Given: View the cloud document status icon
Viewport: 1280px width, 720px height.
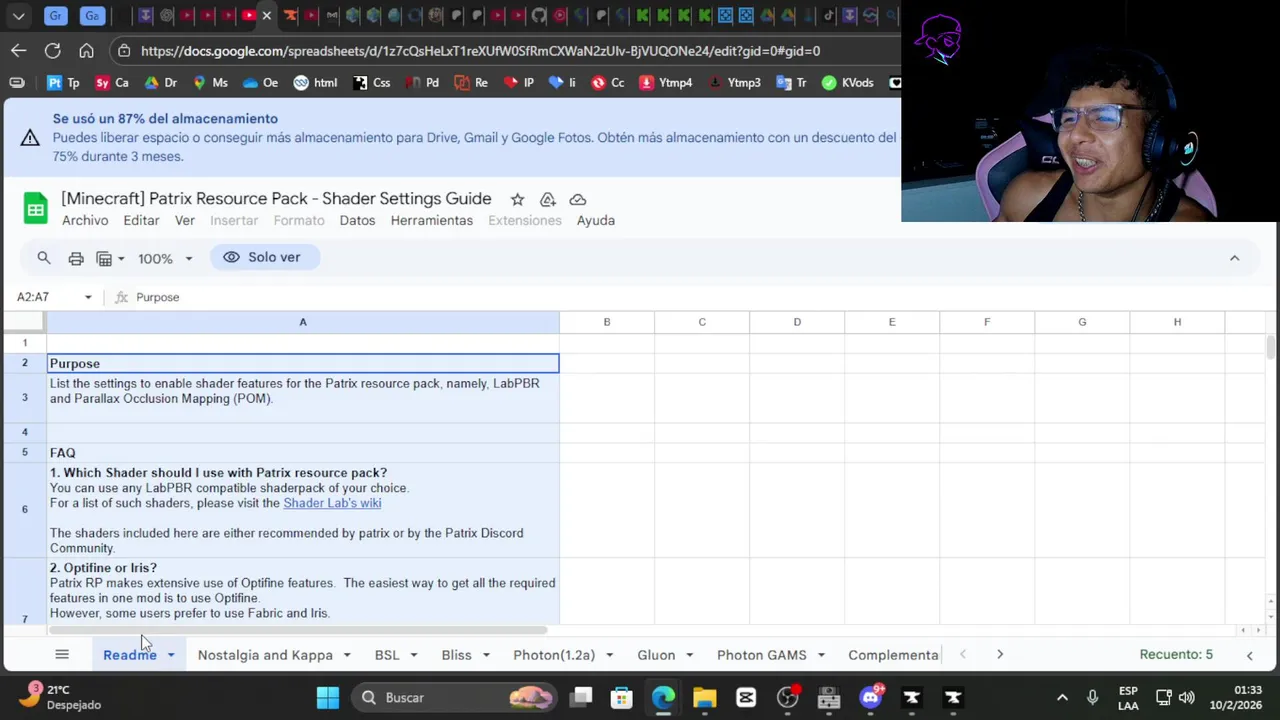Looking at the screenshot, I should (x=577, y=199).
